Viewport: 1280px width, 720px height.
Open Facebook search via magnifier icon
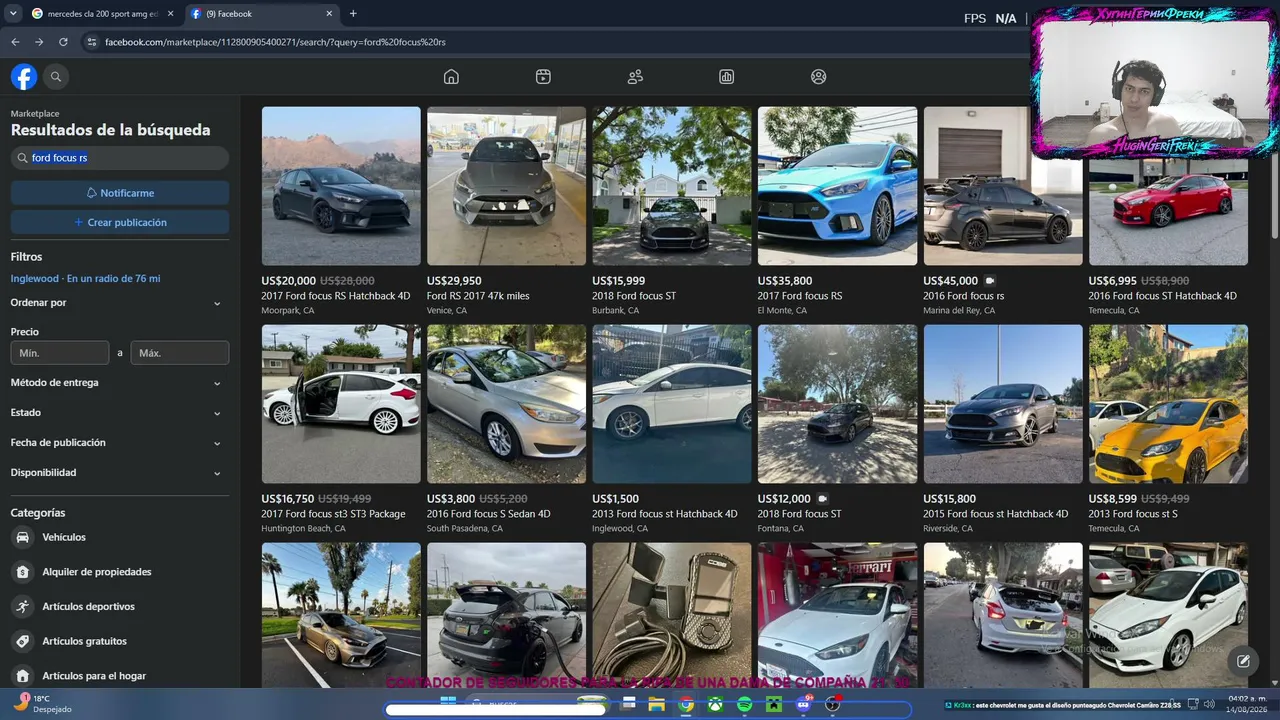[56, 77]
